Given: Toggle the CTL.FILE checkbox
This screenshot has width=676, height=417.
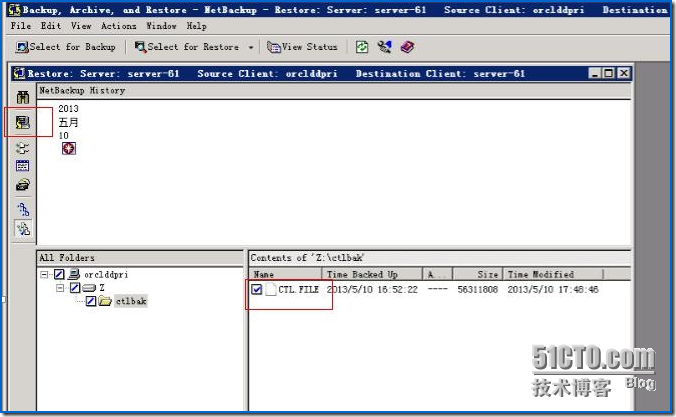Looking at the screenshot, I should 257,289.
